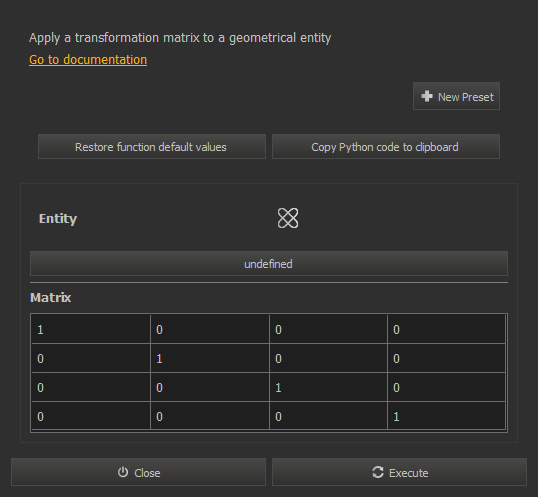Edit matrix cell row two column four
The height and width of the screenshot is (497, 538).
tap(446, 358)
